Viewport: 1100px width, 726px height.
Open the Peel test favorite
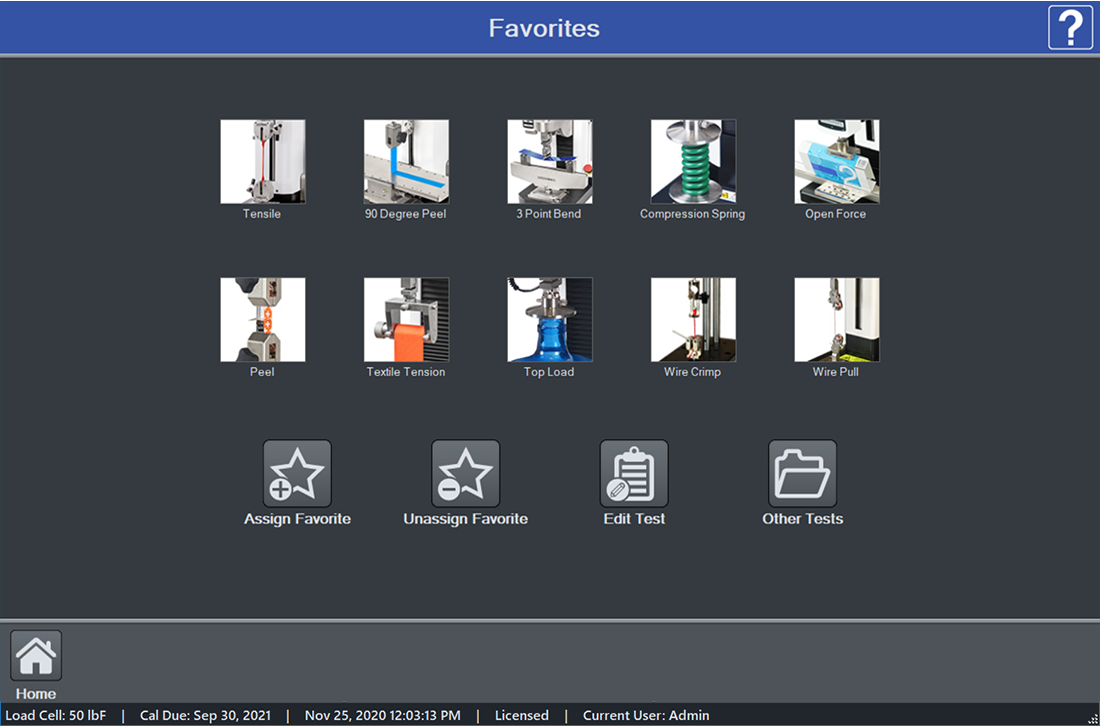point(263,320)
